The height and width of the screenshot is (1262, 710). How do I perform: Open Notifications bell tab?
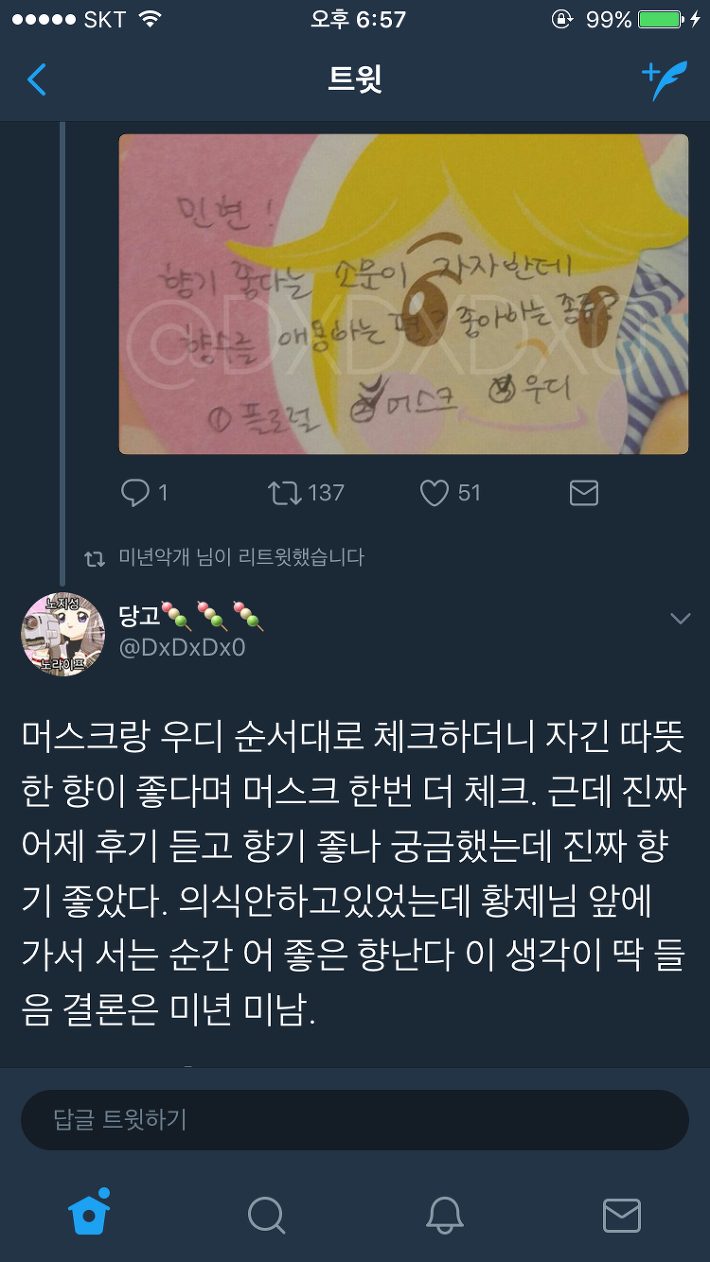[444, 1215]
